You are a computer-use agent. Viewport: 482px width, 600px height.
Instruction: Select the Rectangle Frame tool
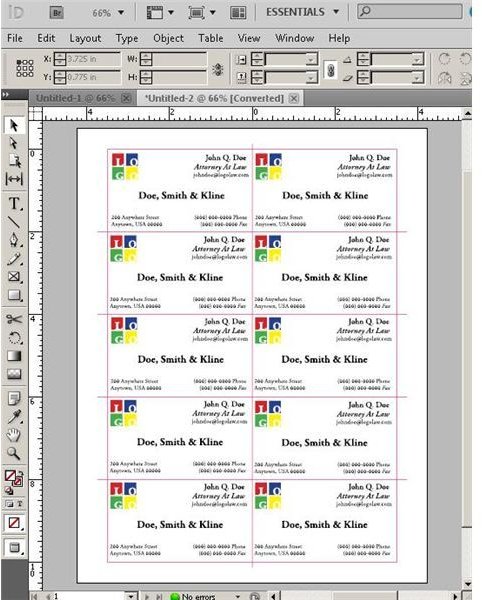pyautogui.click(x=14, y=277)
